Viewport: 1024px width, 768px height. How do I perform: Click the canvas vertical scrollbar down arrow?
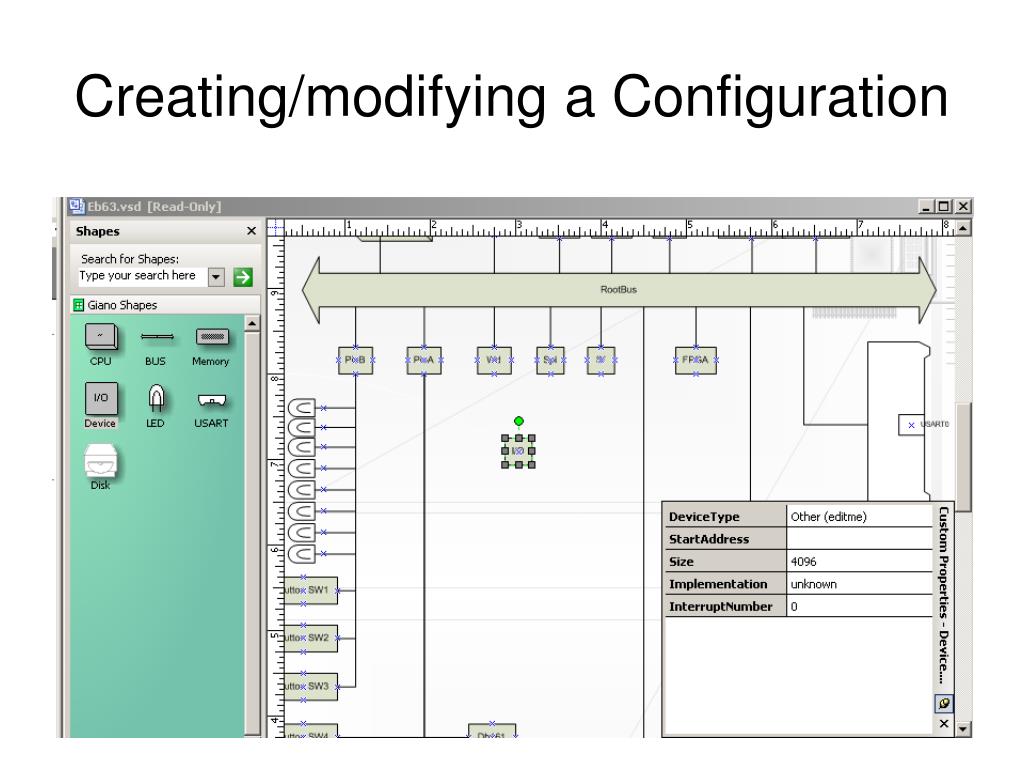tap(963, 728)
